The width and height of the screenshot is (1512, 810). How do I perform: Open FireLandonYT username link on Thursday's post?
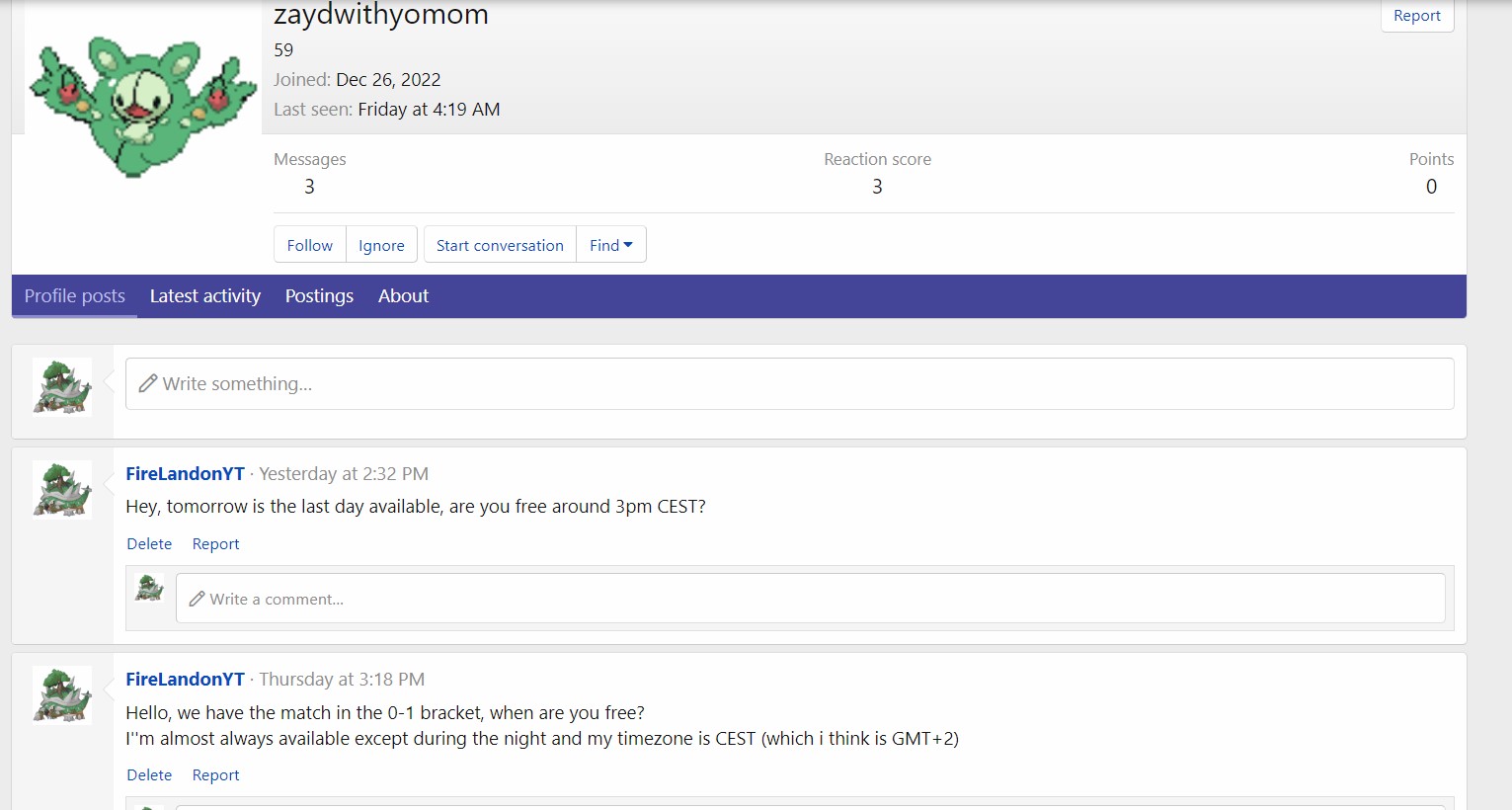185,680
